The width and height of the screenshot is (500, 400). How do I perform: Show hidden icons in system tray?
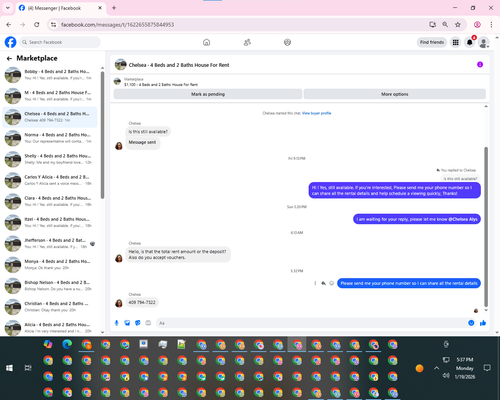pyautogui.click(x=436, y=368)
